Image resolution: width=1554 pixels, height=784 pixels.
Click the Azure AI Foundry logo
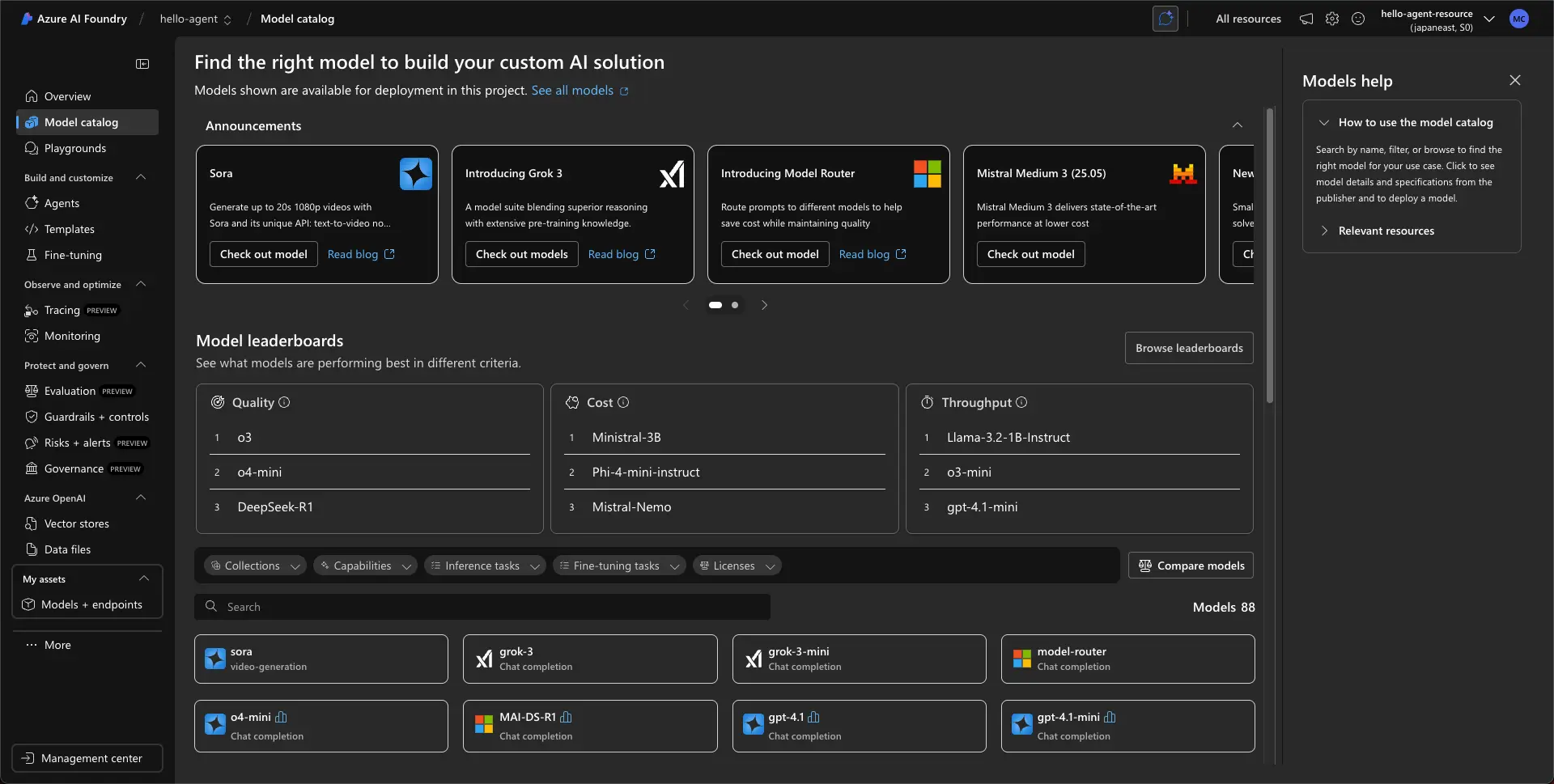pos(27,19)
